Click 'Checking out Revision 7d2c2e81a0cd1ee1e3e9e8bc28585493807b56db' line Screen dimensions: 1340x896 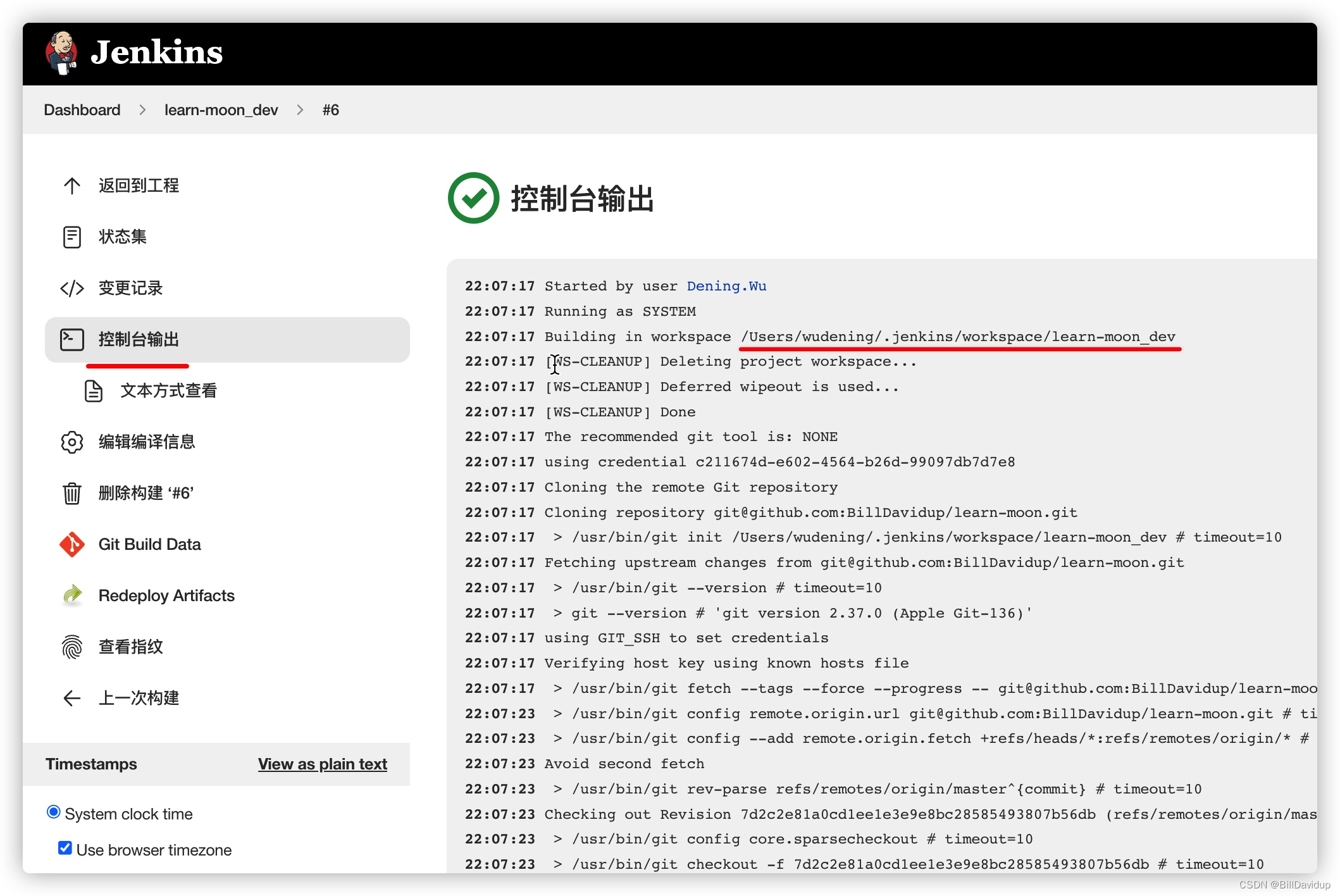(931, 814)
